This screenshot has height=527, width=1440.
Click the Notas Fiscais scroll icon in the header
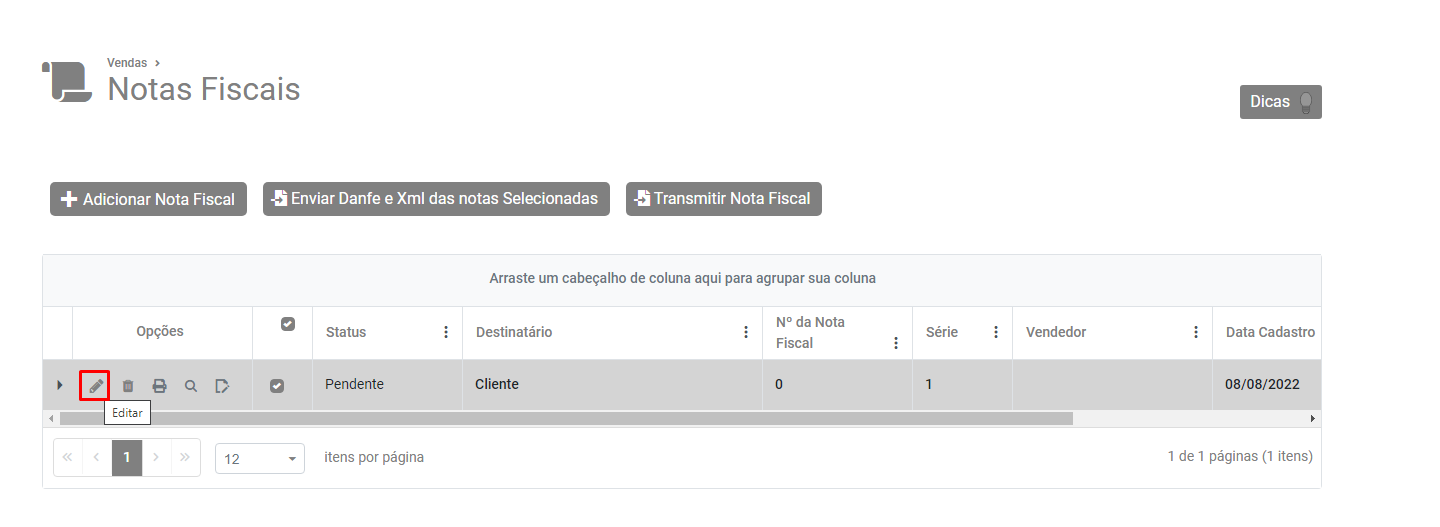66,82
